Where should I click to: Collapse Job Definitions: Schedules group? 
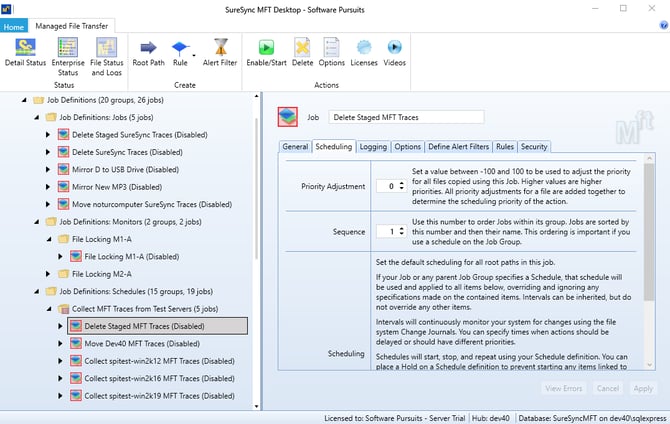[x=36, y=292]
